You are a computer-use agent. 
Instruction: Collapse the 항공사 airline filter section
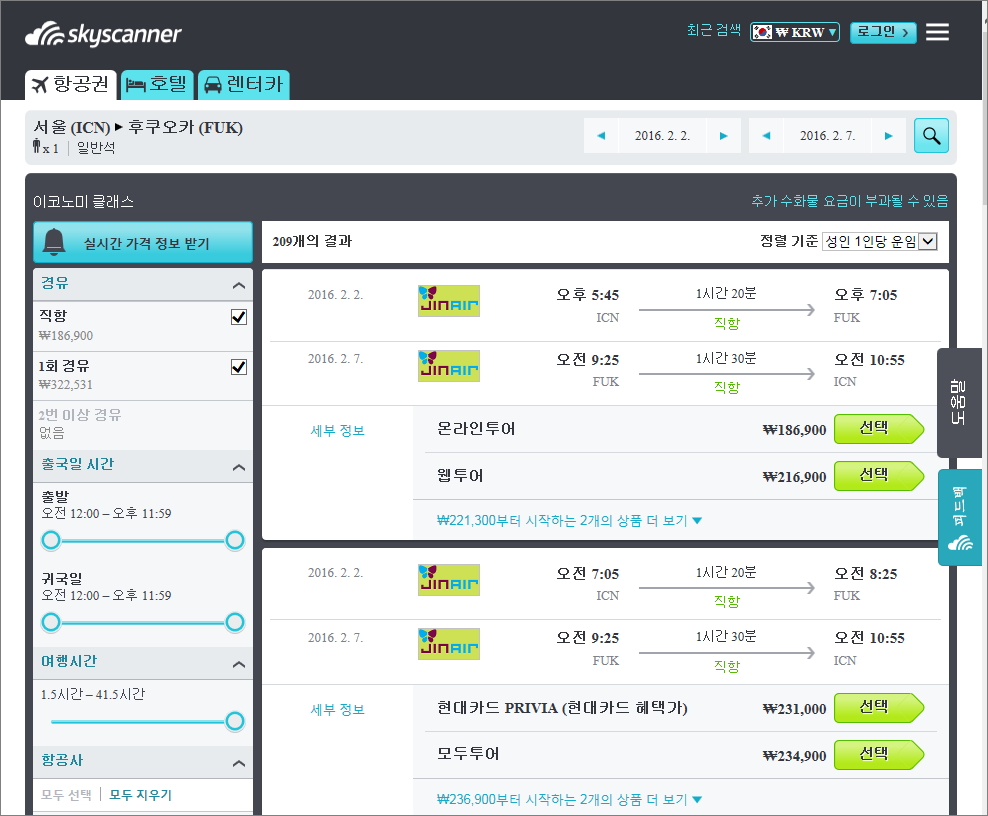coord(238,764)
